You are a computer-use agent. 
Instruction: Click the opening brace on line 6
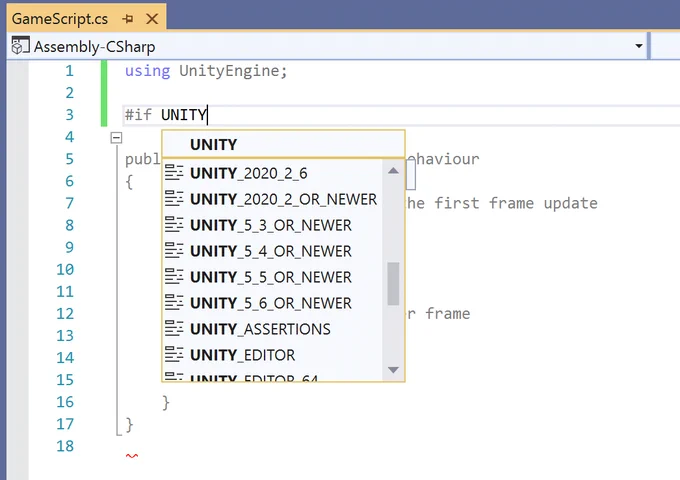[x=129, y=181]
